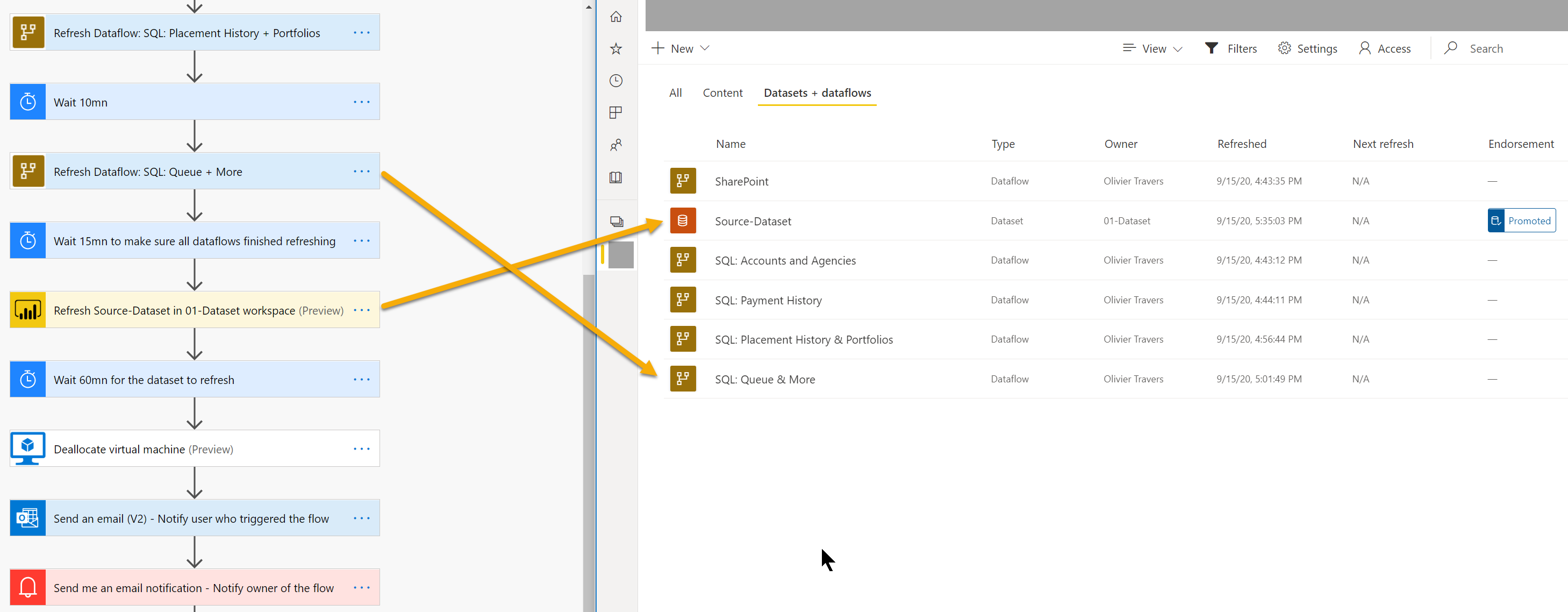Open ellipsis menu for email notification step
The height and width of the screenshot is (612, 1568).
click(362, 588)
